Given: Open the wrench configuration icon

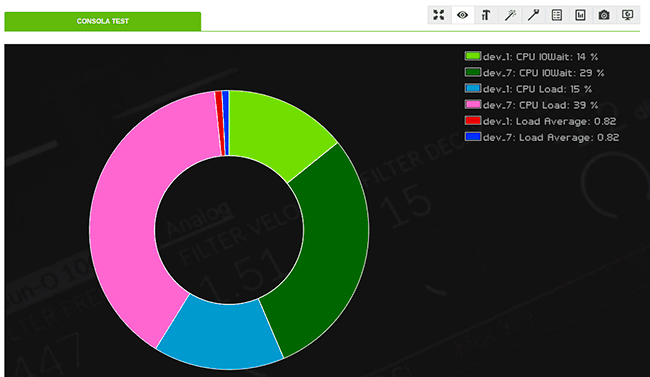Looking at the screenshot, I should pyautogui.click(x=533, y=15).
